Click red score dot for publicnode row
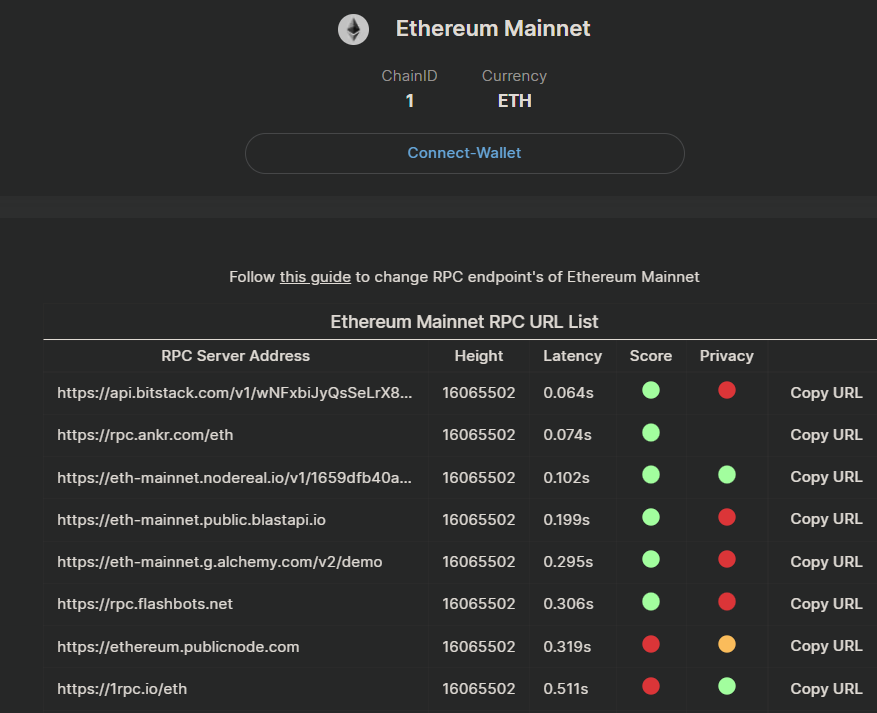The image size is (877, 713). pos(650,644)
